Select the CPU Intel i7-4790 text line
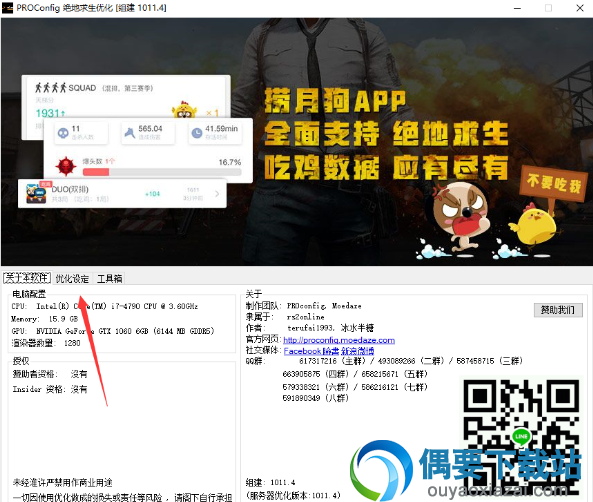Image resolution: width=593 pixels, height=502 pixels. (x=105, y=306)
